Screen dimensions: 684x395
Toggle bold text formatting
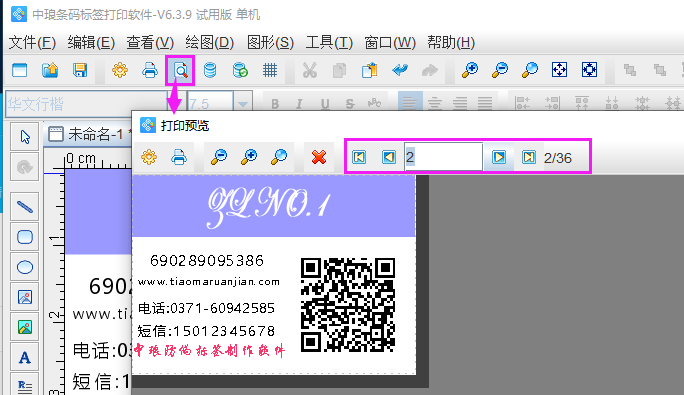pos(275,104)
